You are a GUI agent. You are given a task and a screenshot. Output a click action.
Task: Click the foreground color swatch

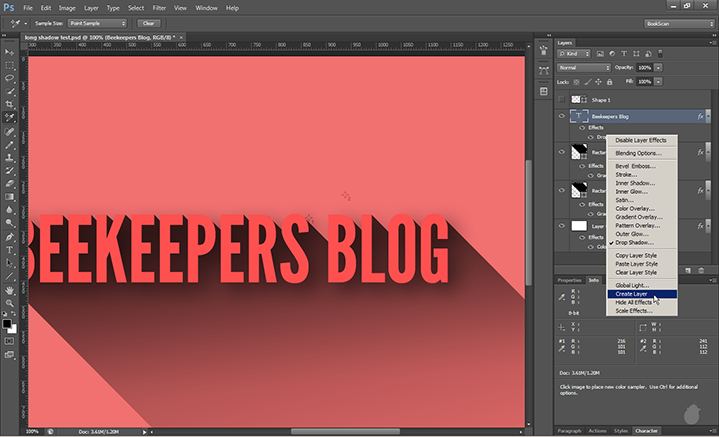(8, 323)
